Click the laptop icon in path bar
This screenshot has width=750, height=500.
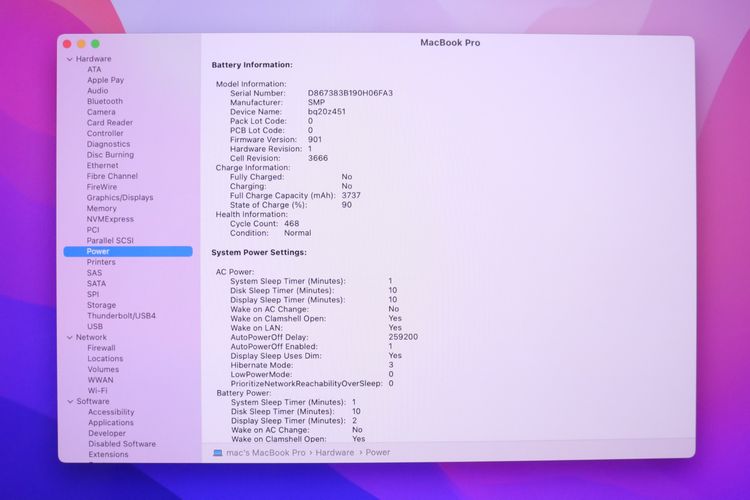click(218, 453)
